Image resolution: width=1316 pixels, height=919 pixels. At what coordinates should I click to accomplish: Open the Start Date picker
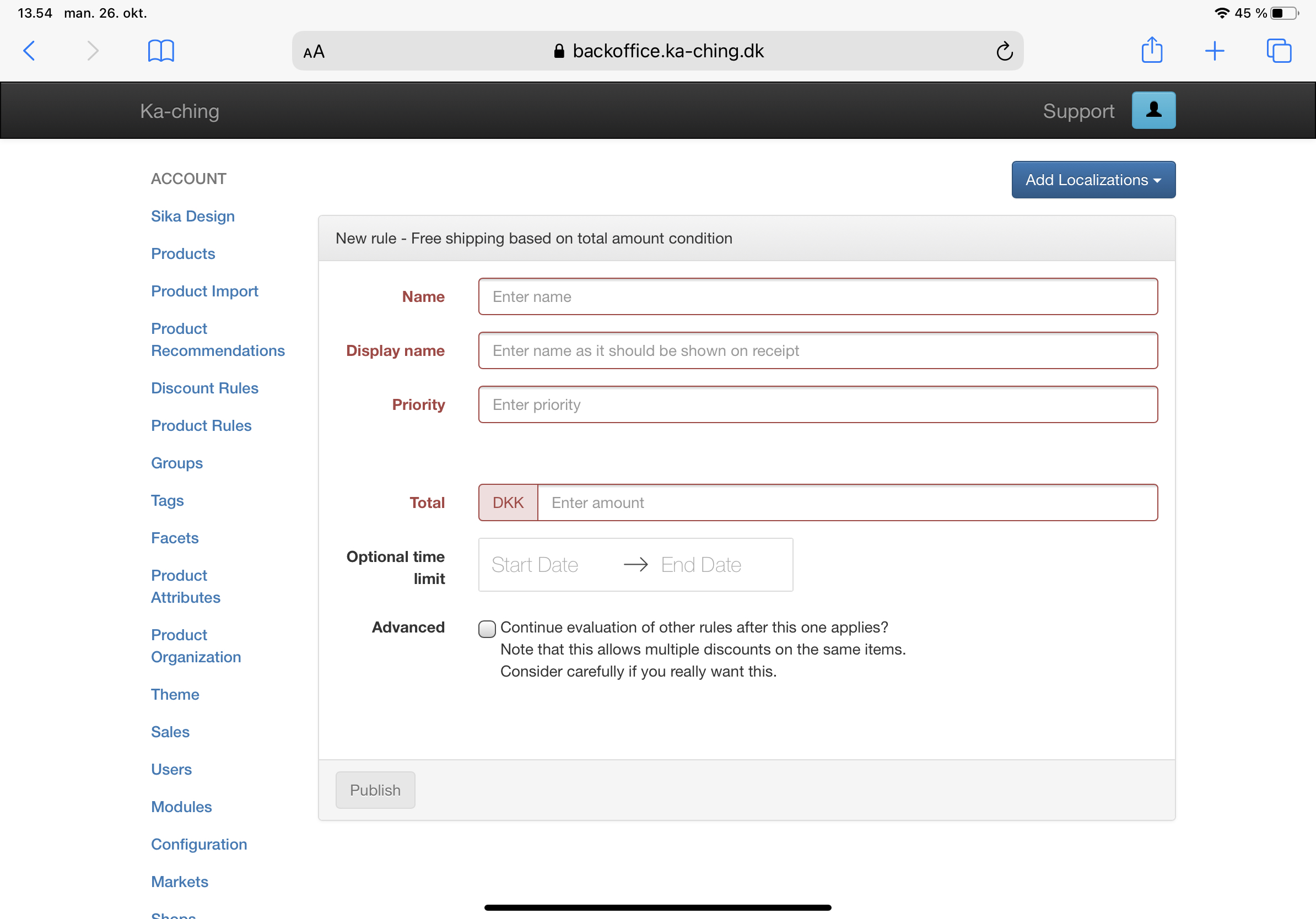pos(535,565)
